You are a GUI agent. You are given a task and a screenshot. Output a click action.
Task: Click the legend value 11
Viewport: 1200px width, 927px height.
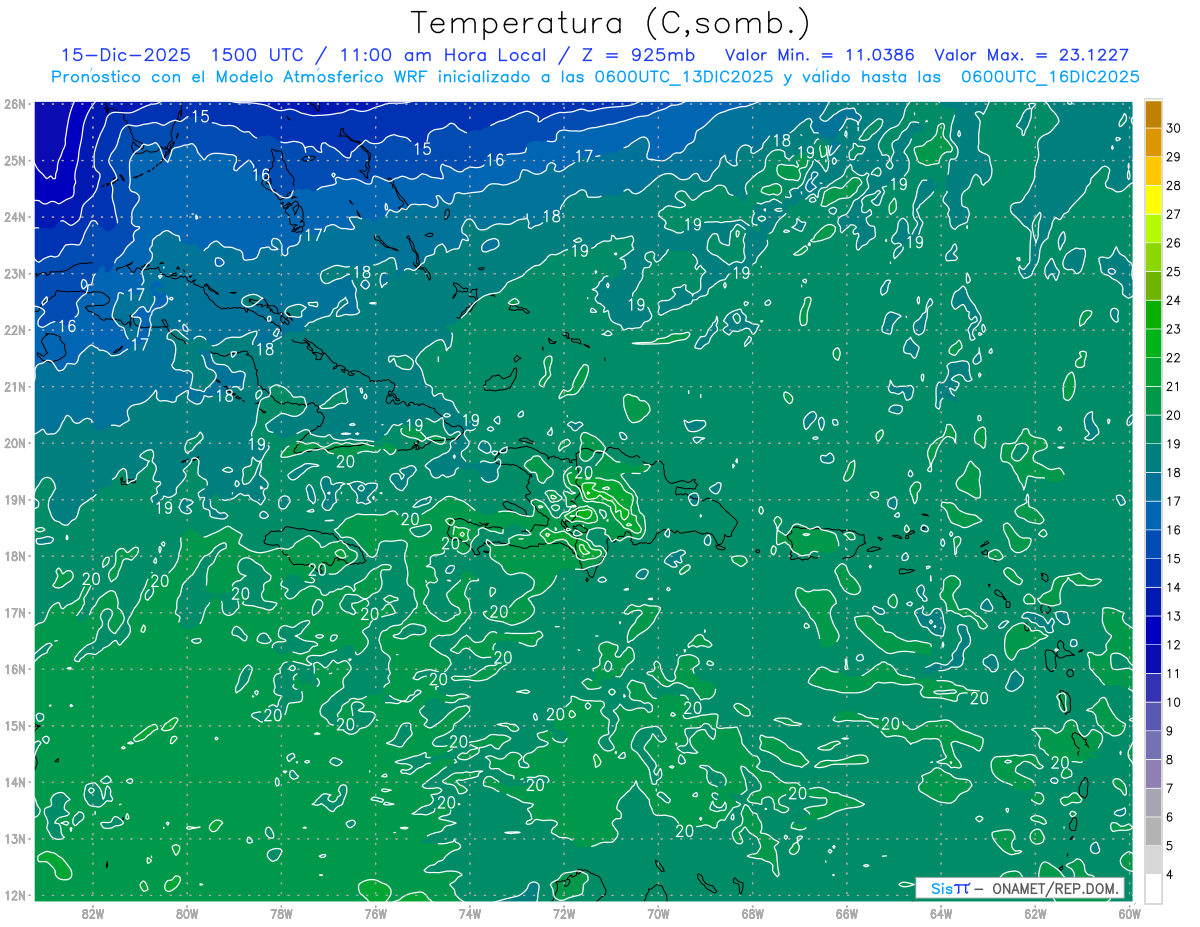1173,674
